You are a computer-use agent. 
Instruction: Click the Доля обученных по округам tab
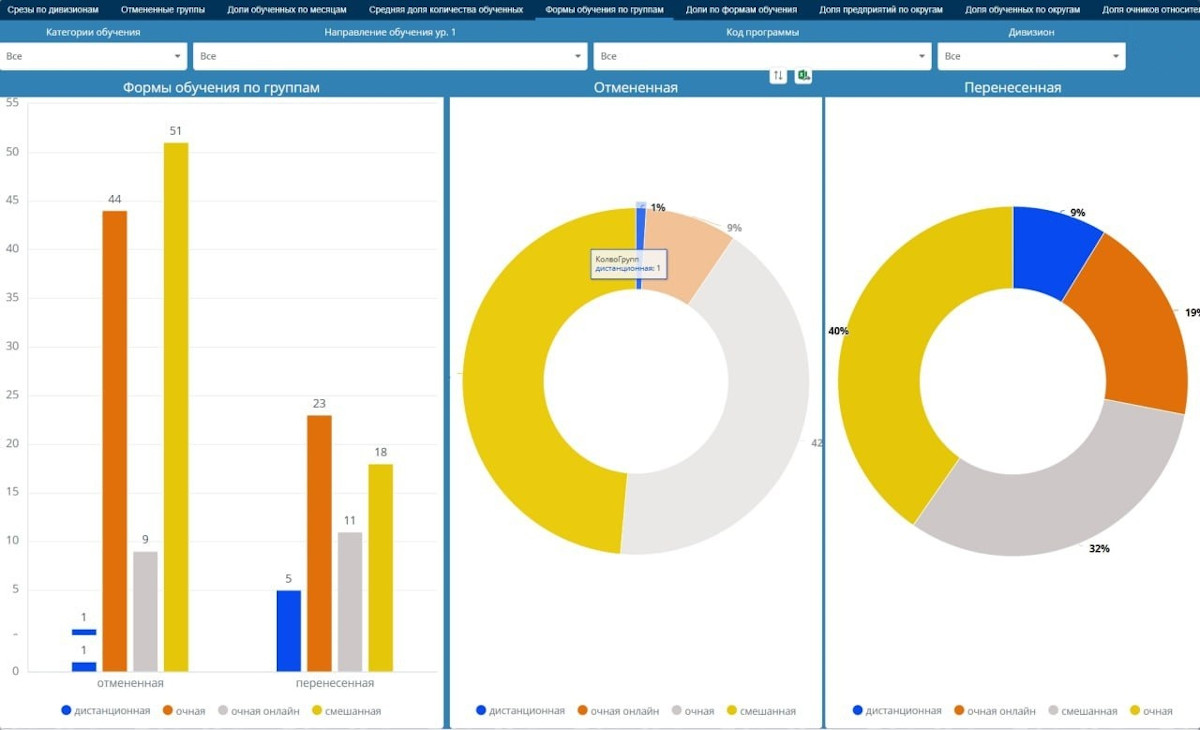1022,9
